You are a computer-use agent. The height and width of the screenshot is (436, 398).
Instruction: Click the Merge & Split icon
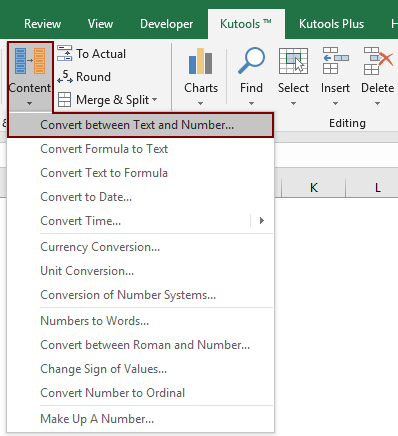(x=64, y=99)
